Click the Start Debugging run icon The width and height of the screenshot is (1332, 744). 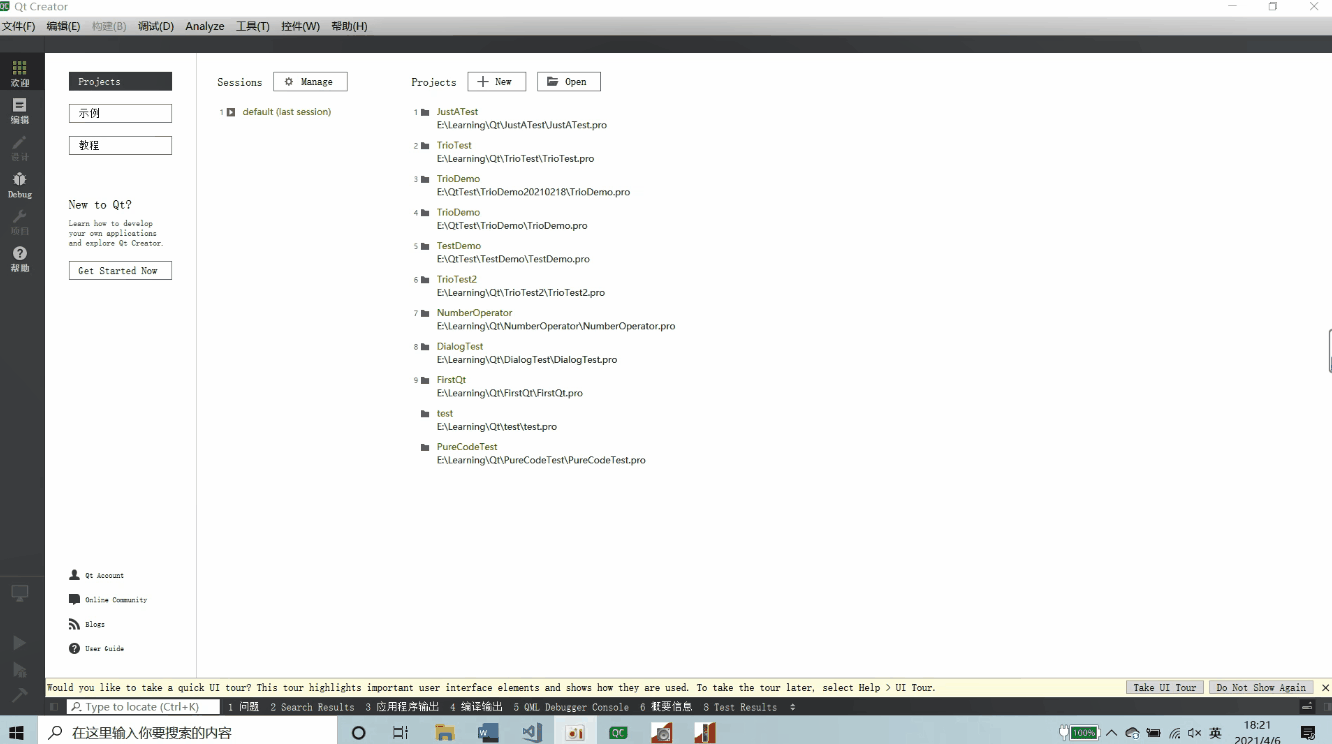pyautogui.click(x=20, y=670)
